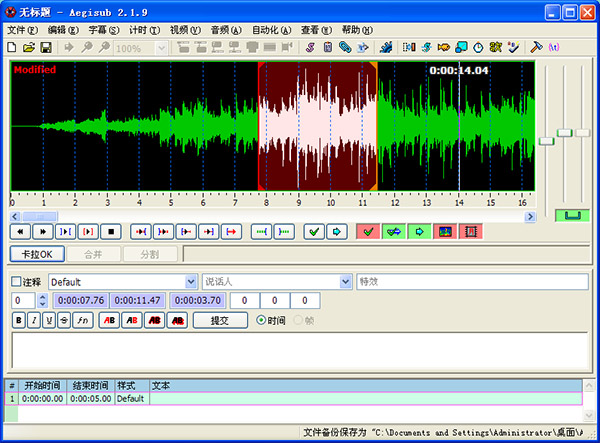The height and width of the screenshot is (443, 600).
Task: Increase the layer number with up arrow
Action: tap(42, 297)
